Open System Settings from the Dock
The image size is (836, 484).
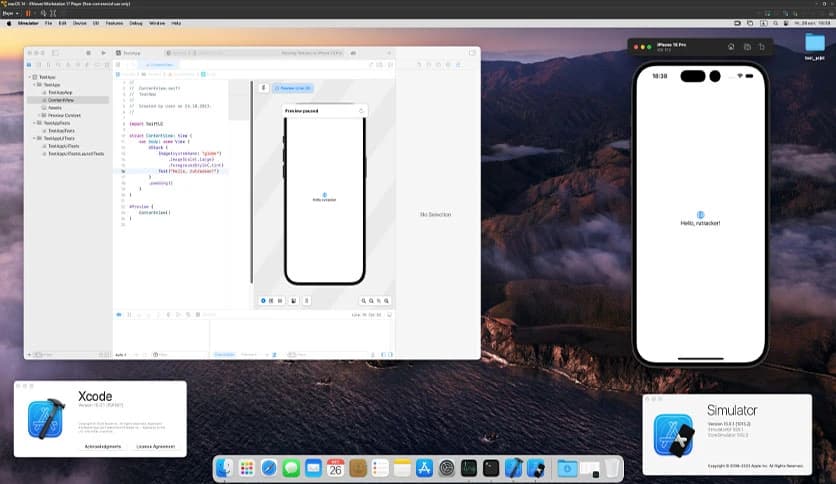[447, 469]
